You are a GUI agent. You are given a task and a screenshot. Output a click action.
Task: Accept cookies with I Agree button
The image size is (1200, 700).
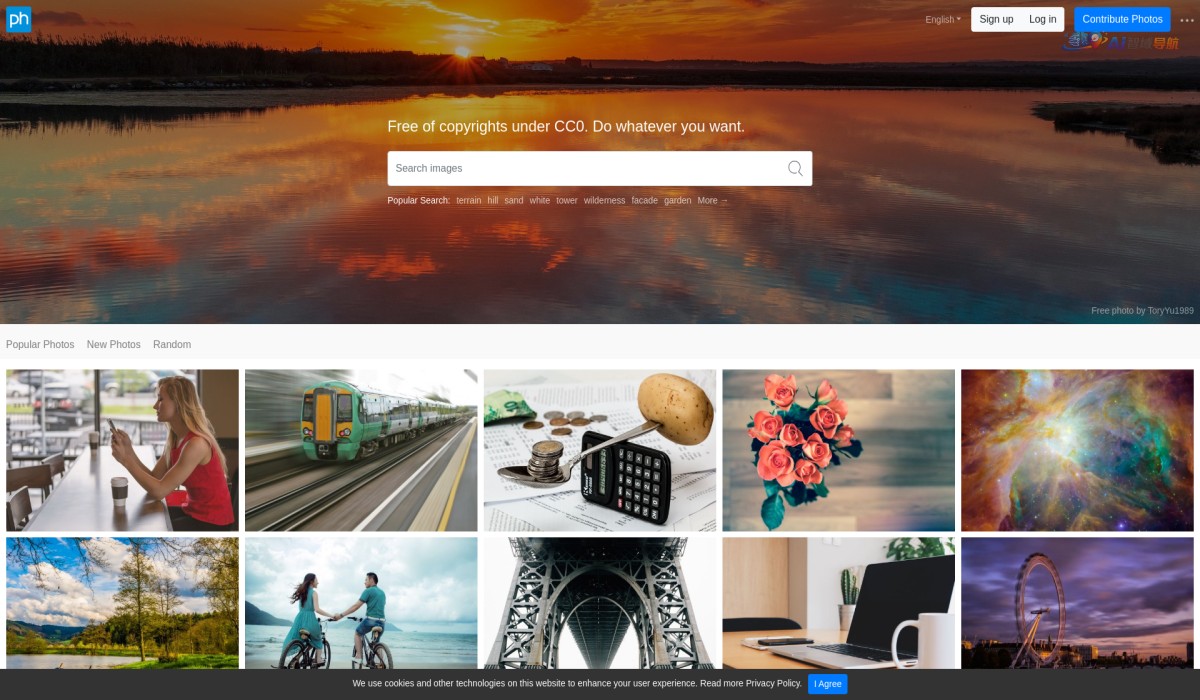[827, 684]
